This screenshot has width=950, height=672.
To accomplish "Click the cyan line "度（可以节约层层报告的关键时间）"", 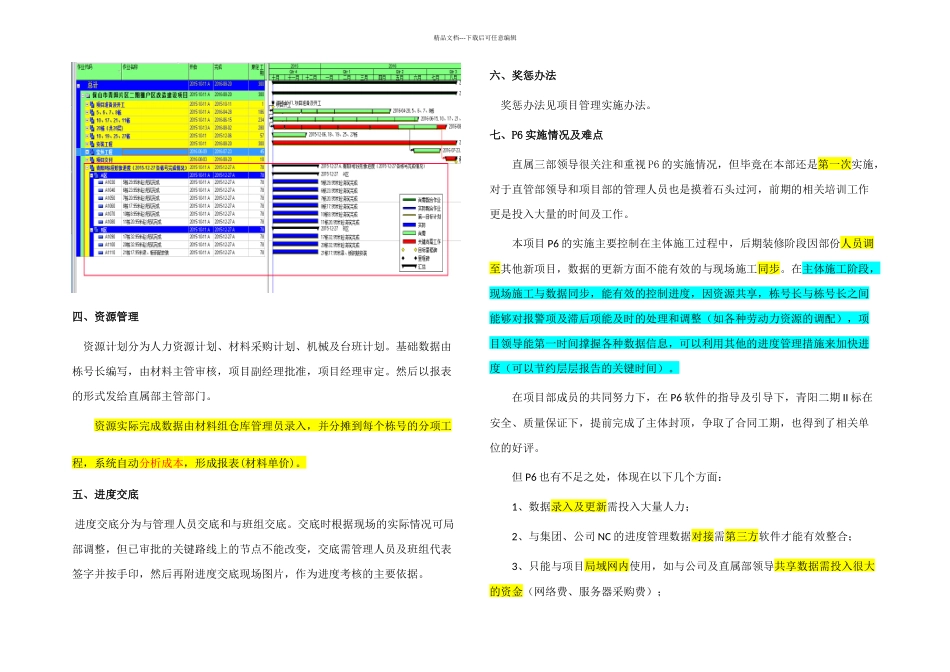I will [584, 368].
